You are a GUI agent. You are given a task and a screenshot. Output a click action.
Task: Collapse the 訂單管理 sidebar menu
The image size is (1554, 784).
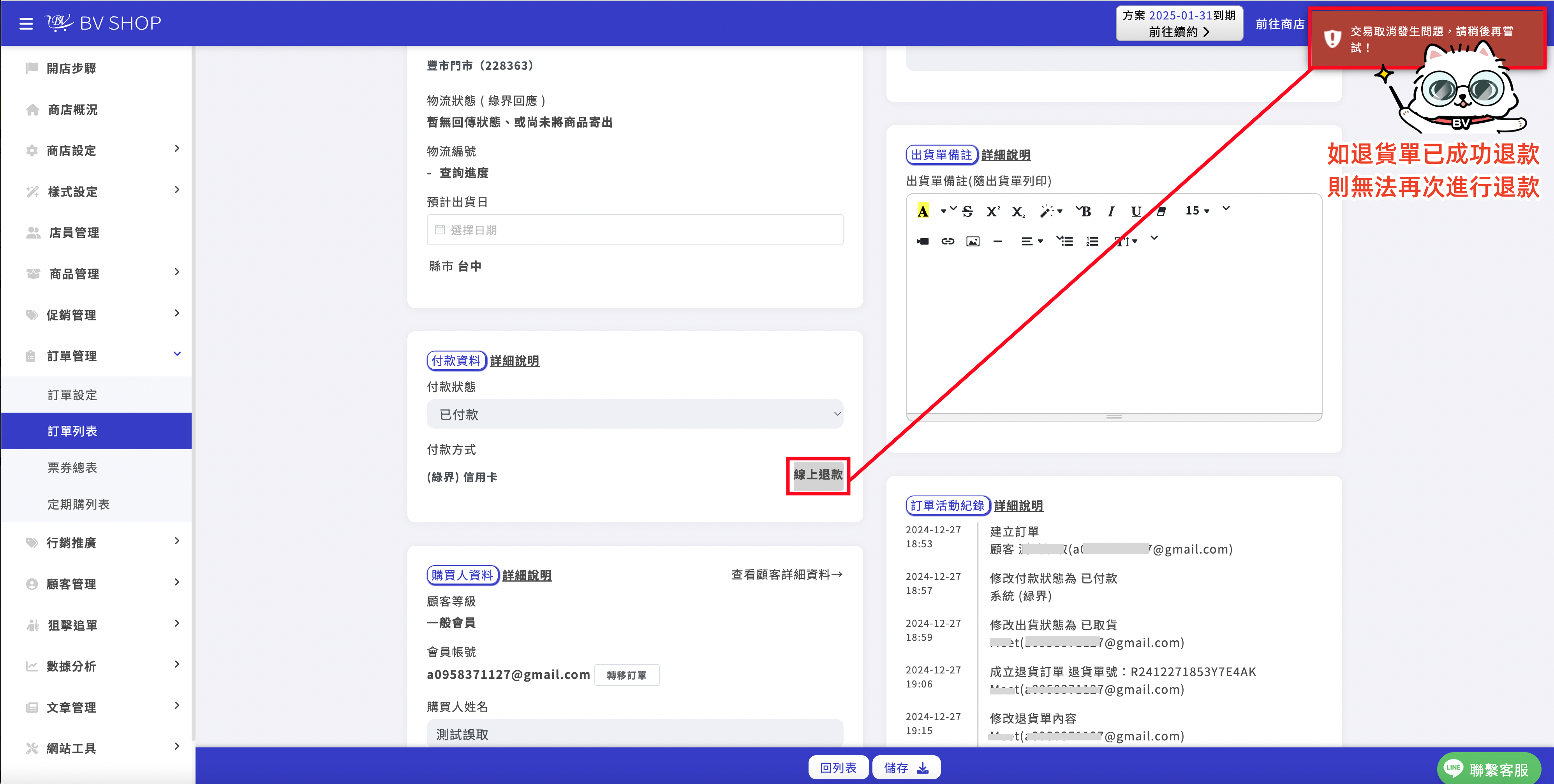point(97,356)
